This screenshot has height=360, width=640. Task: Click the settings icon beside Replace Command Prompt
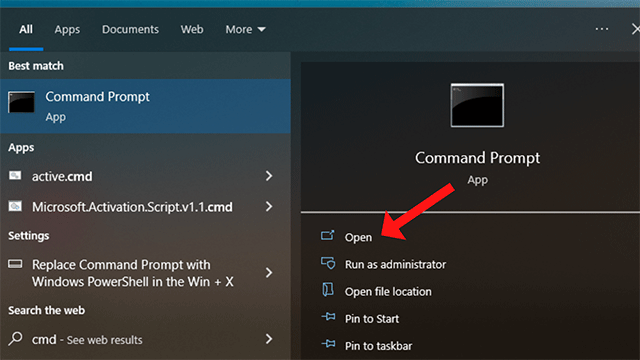point(15,264)
